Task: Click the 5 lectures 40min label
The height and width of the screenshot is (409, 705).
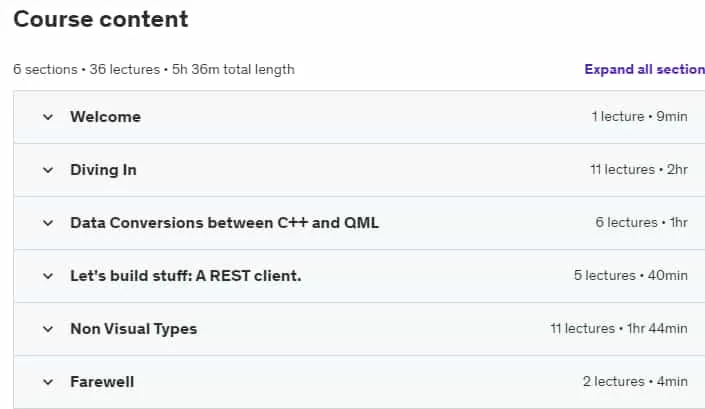Action: tap(631, 276)
